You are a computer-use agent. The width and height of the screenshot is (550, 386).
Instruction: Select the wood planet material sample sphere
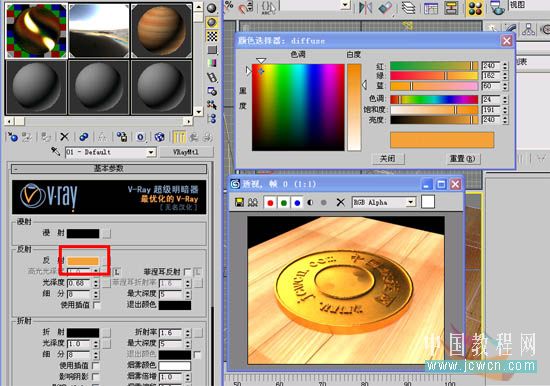click(x=162, y=31)
